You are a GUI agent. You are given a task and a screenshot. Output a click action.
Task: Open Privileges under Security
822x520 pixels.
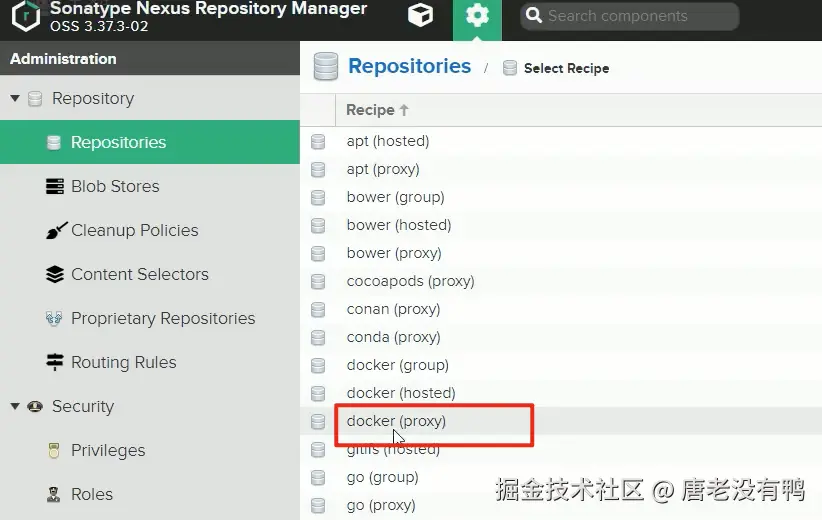point(108,450)
